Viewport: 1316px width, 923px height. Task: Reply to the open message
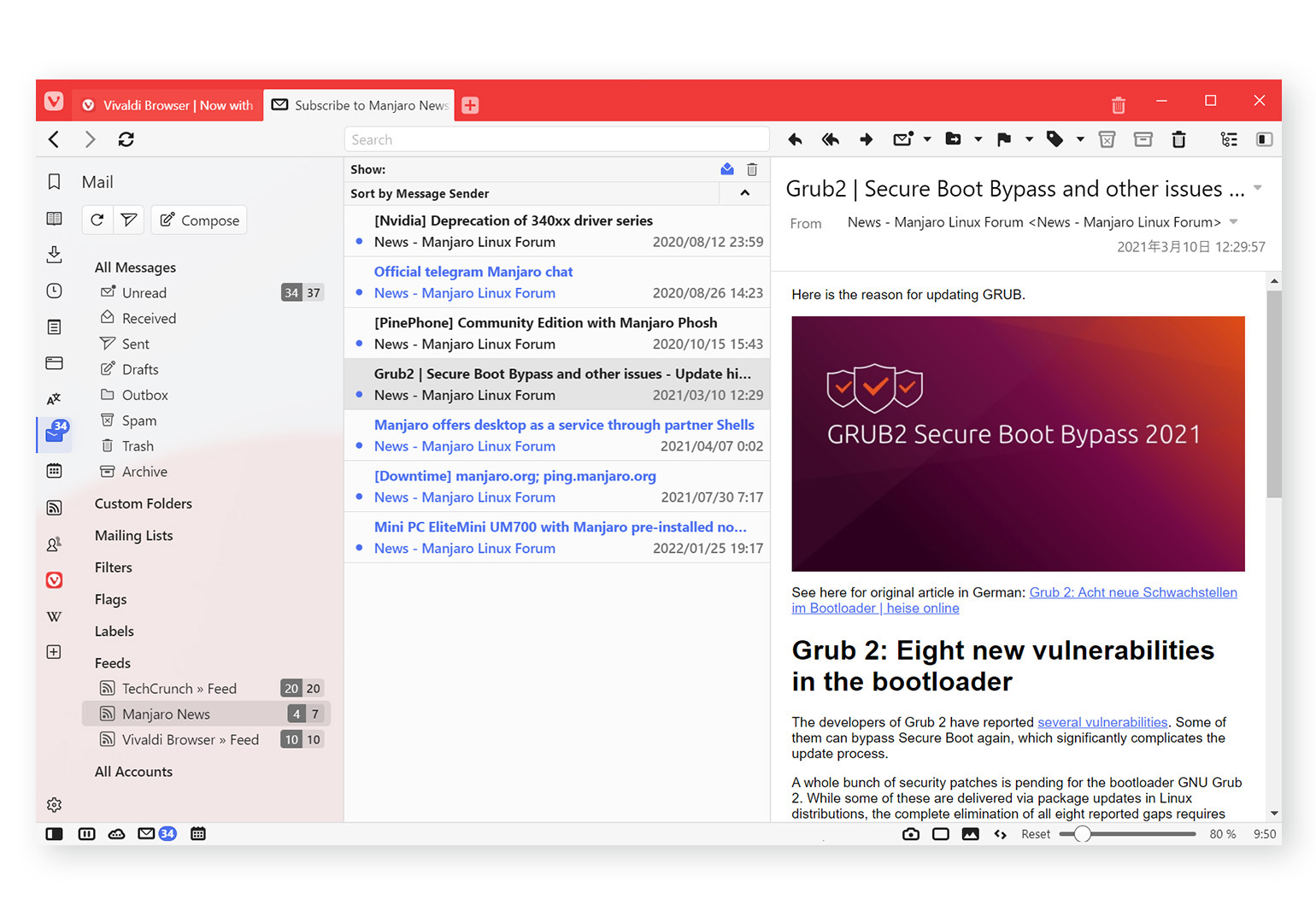pos(796,139)
